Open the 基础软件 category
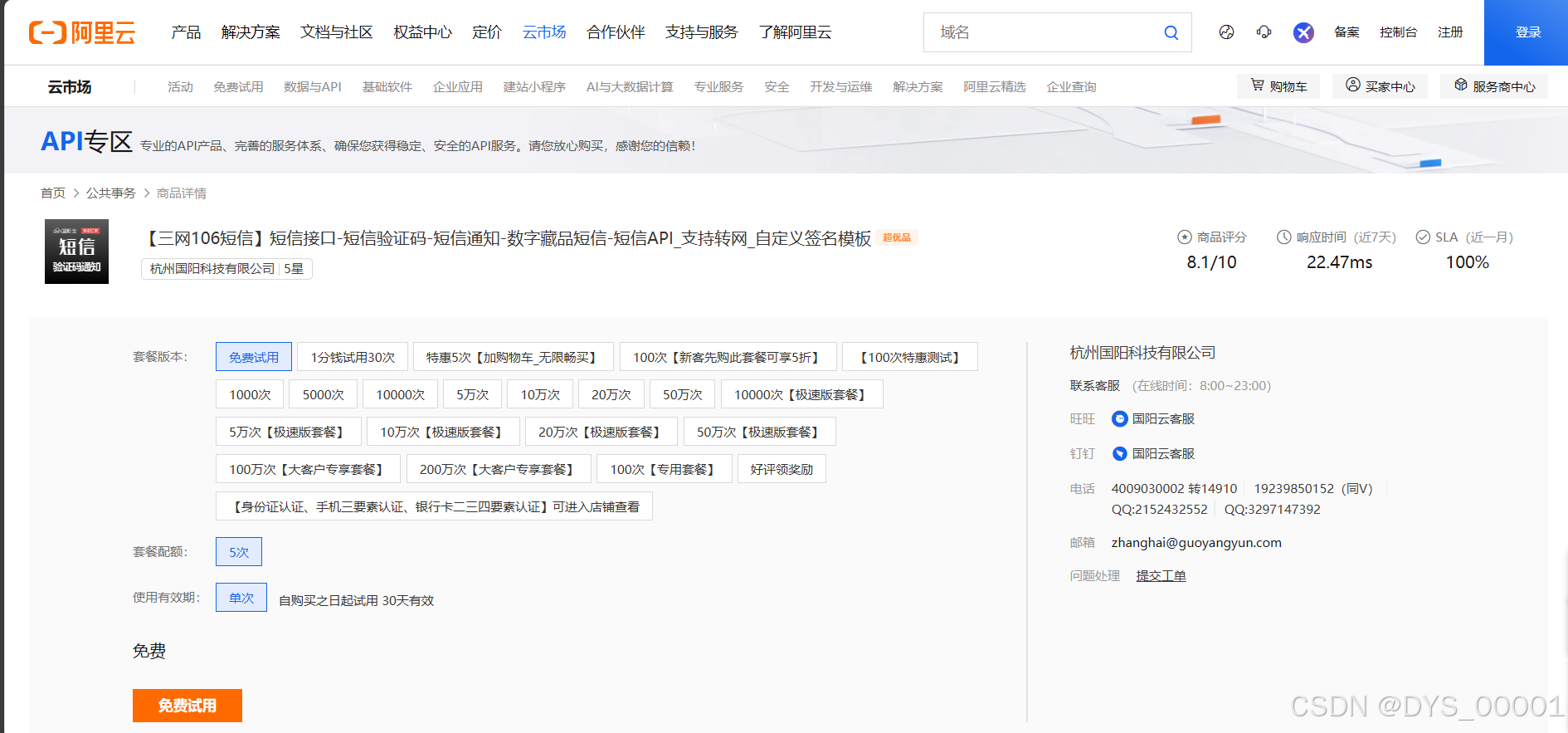This screenshot has width=1568, height=733. 387,87
